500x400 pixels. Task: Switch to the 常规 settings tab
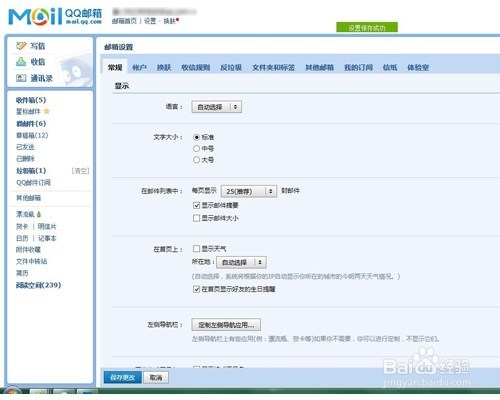pos(115,68)
